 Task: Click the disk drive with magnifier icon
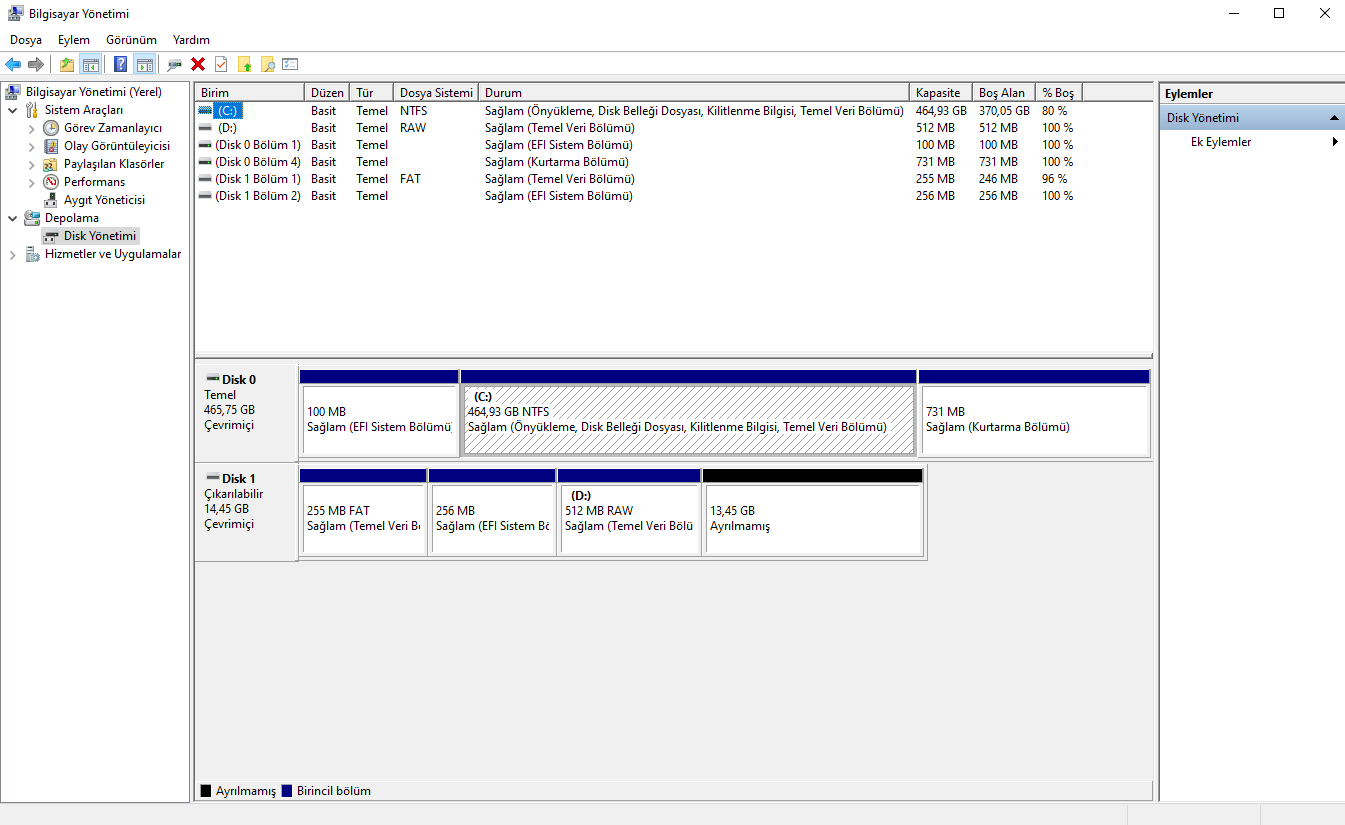coord(175,65)
